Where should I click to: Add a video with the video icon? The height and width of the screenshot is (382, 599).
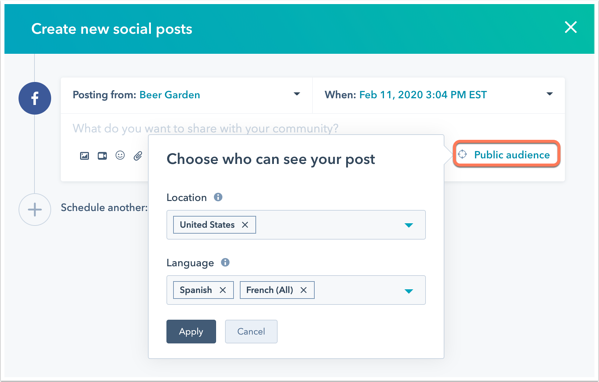point(102,156)
